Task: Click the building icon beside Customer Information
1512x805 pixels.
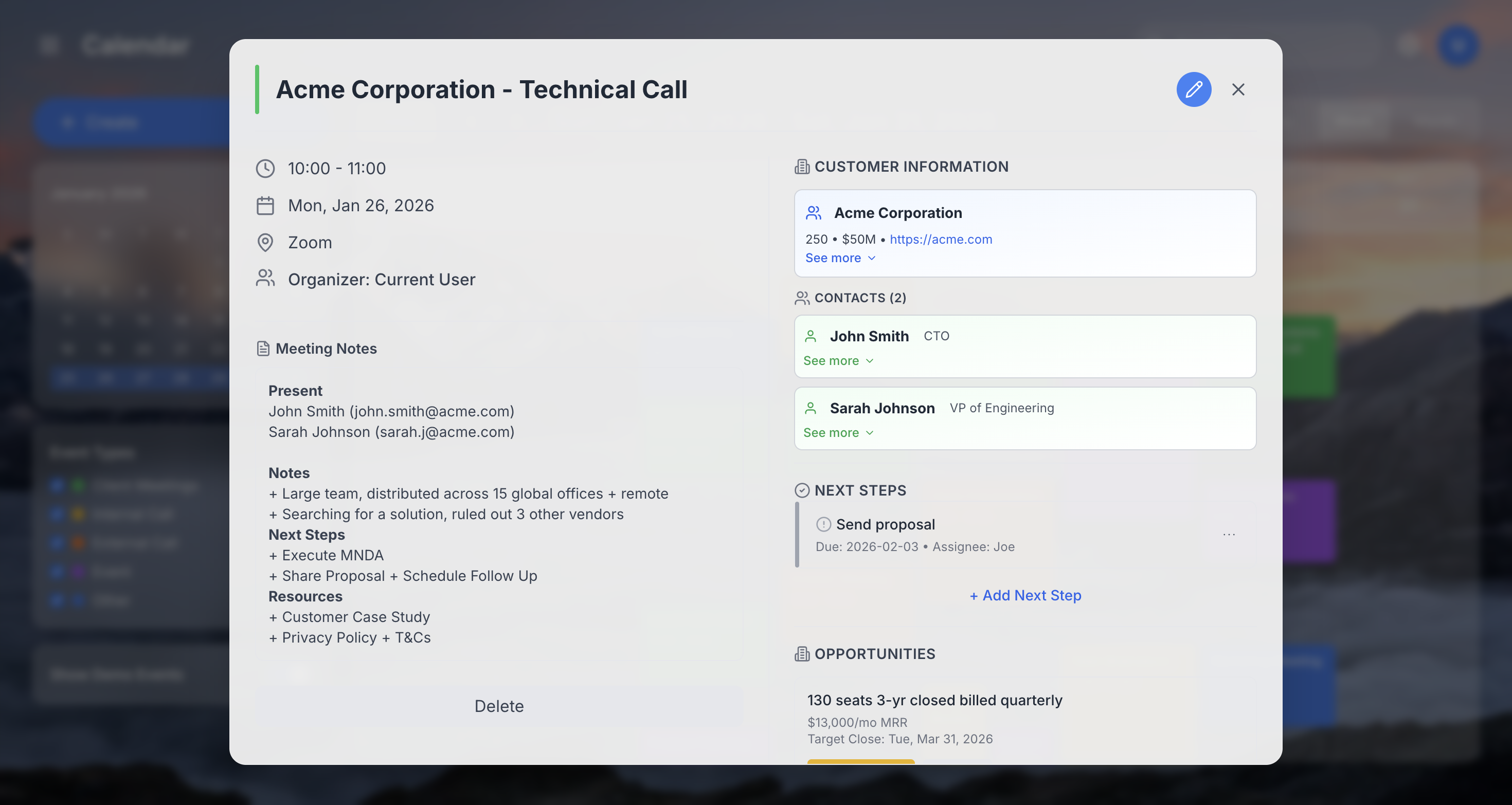Action: (x=802, y=166)
